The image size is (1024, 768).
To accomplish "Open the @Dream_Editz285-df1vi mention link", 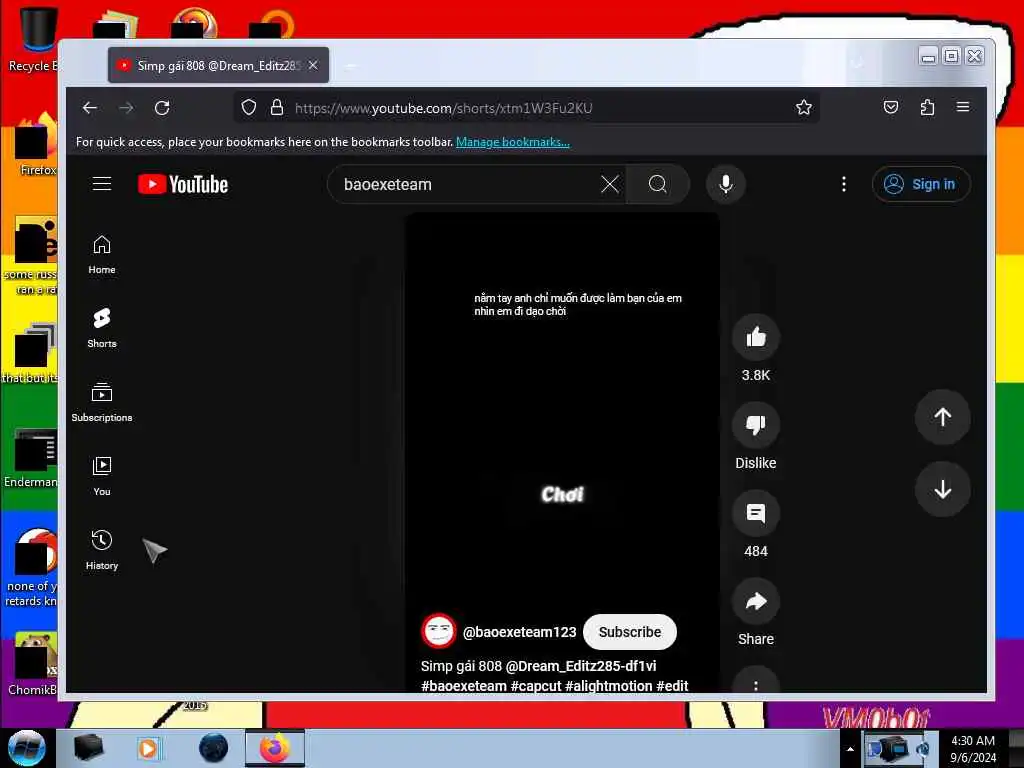I will pyautogui.click(x=581, y=666).
